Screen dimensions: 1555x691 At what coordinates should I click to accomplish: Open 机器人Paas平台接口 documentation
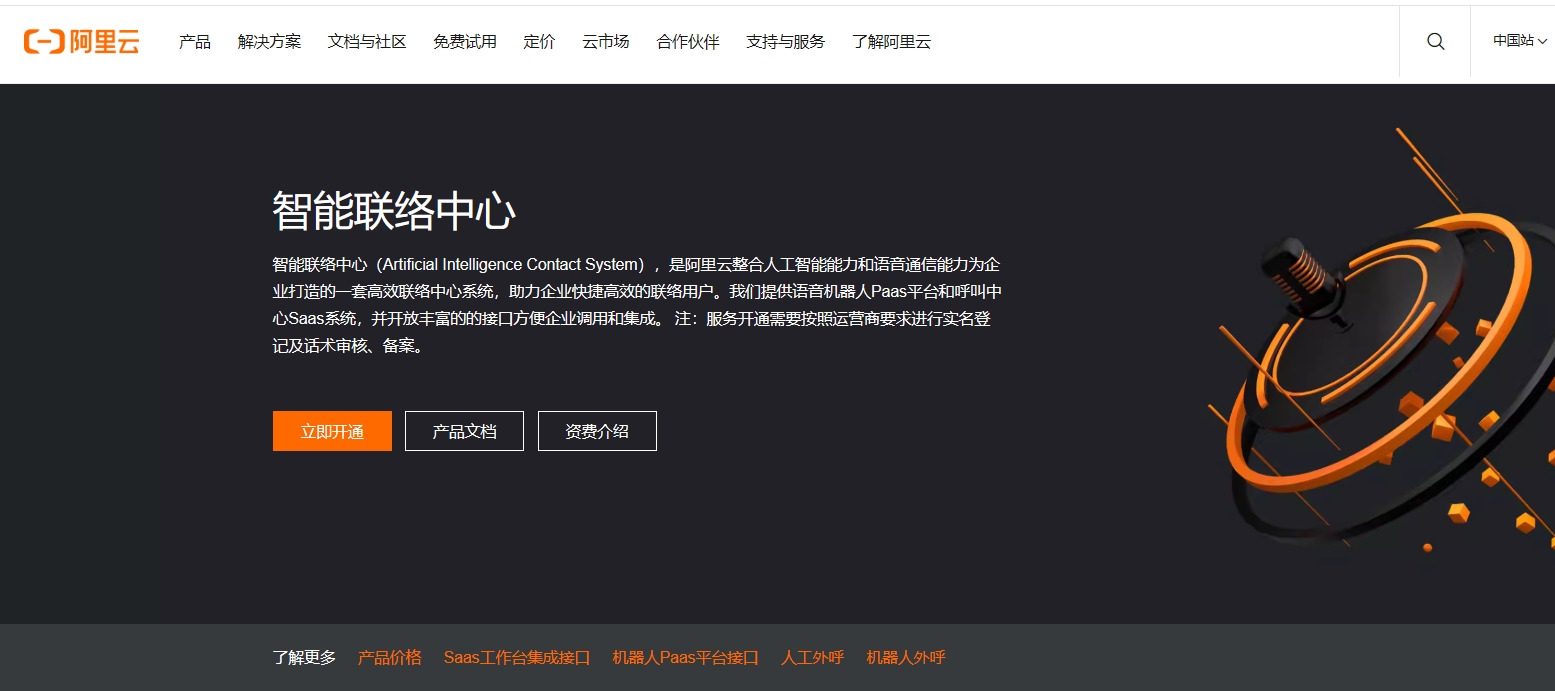point(684,658)
